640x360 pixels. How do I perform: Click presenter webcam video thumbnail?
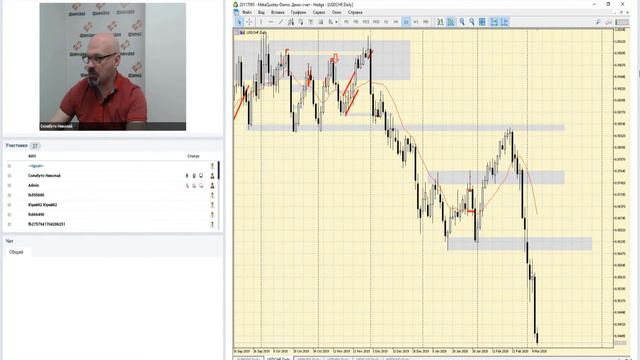(113, 67)
